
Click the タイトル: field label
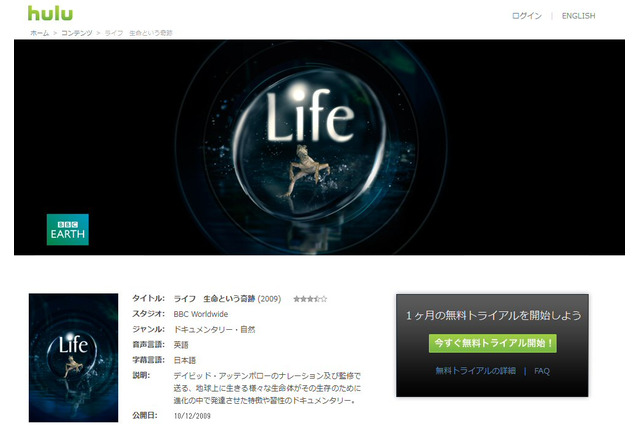click(149, 298)
